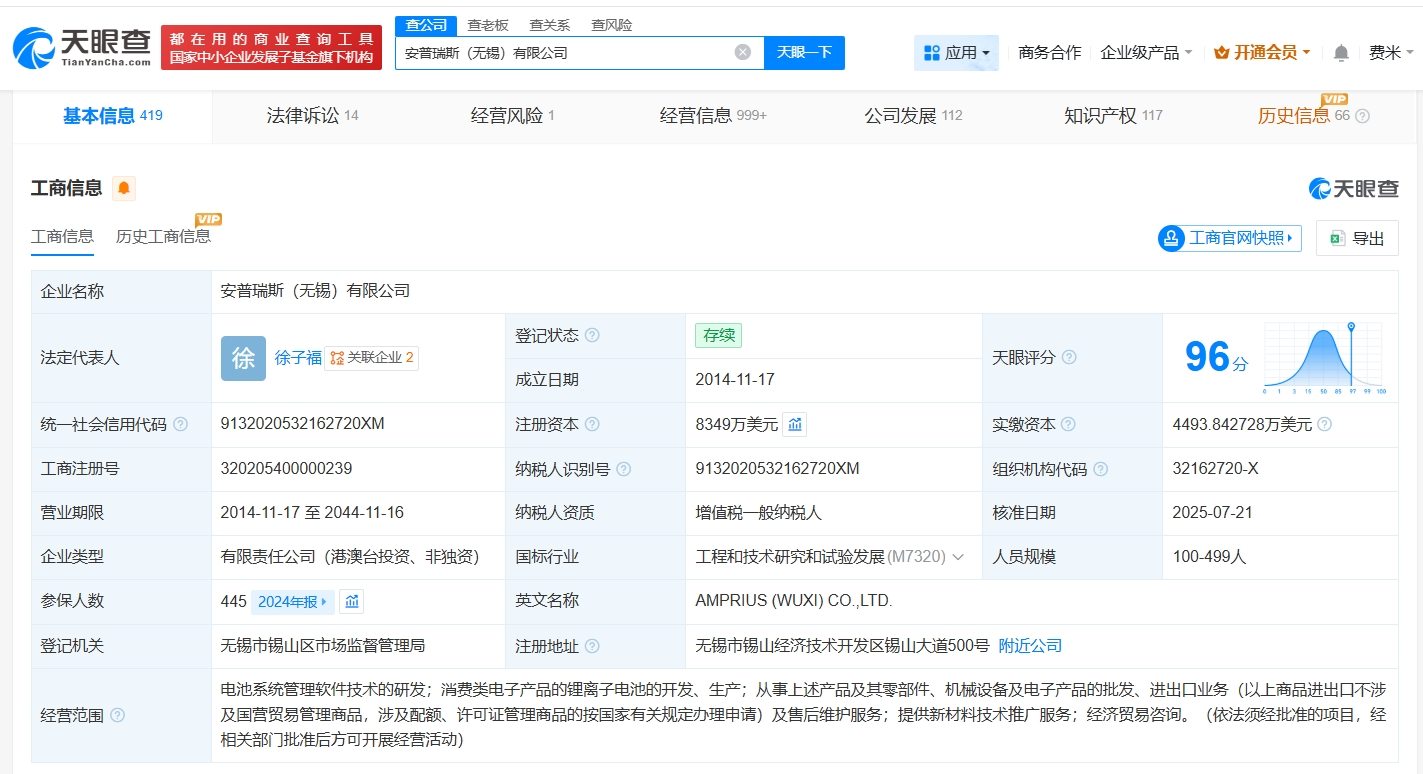Clear search text with the X icon

point(742,52)
